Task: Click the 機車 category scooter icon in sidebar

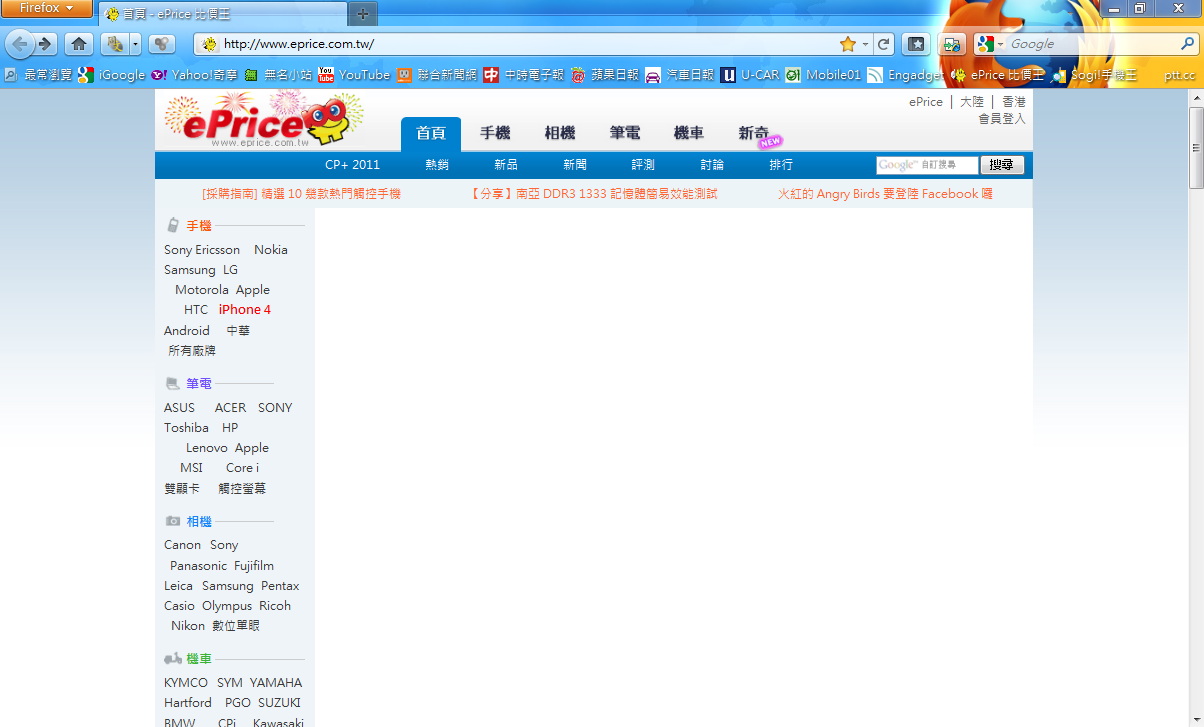Action: pyautogui.click(x=173, y=659)
